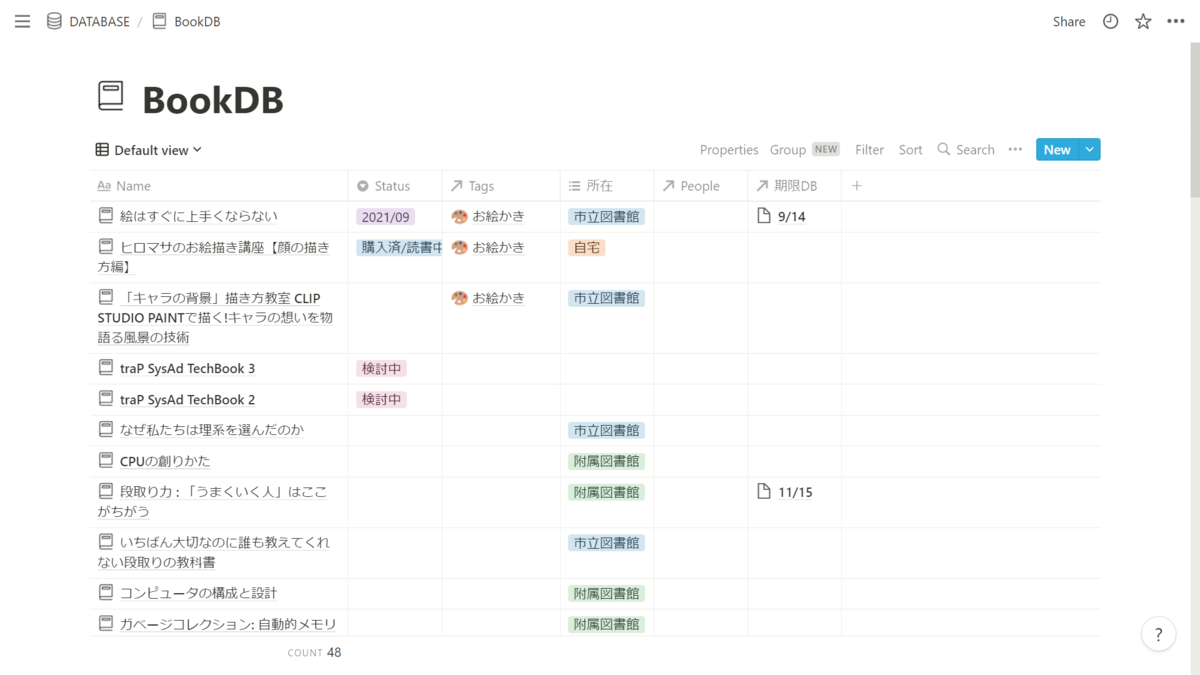Open the Tags column header menu

click(x=501, y=186)
